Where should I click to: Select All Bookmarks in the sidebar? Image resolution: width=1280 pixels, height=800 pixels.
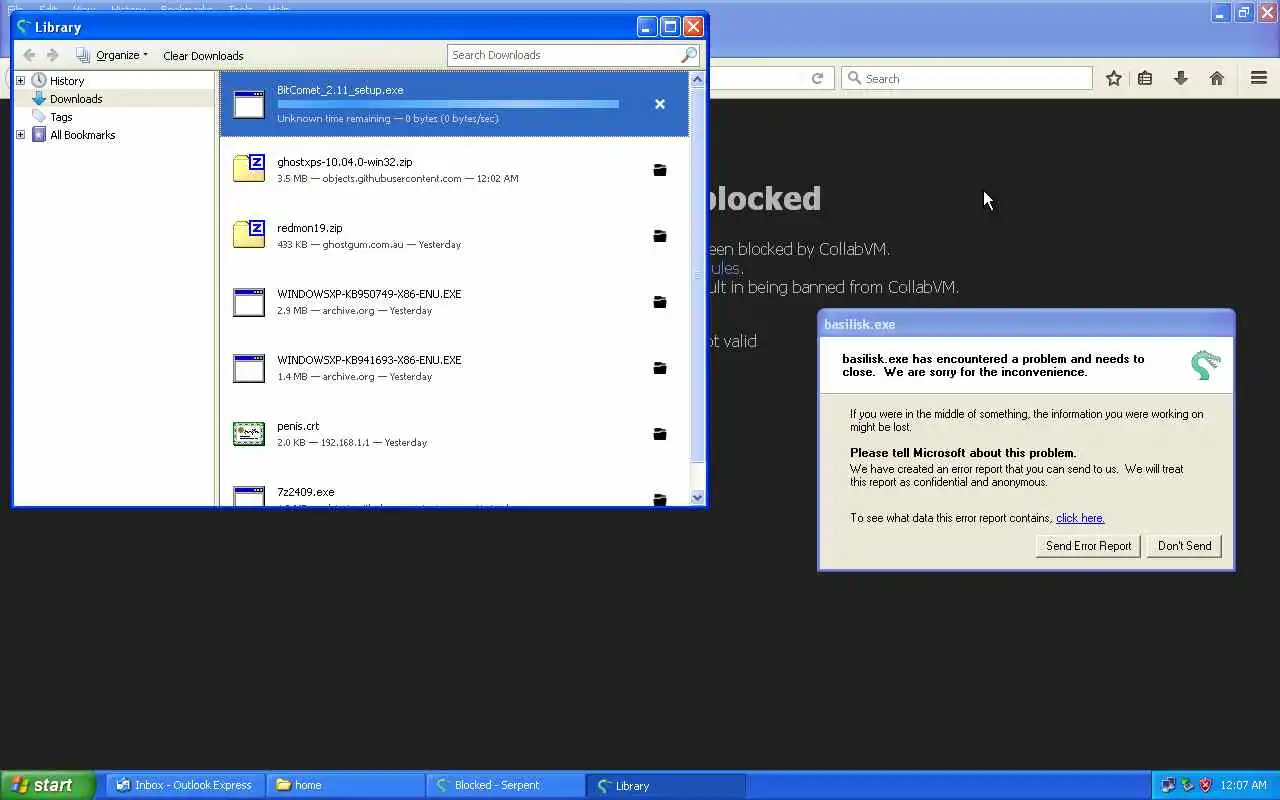point(82,135)
